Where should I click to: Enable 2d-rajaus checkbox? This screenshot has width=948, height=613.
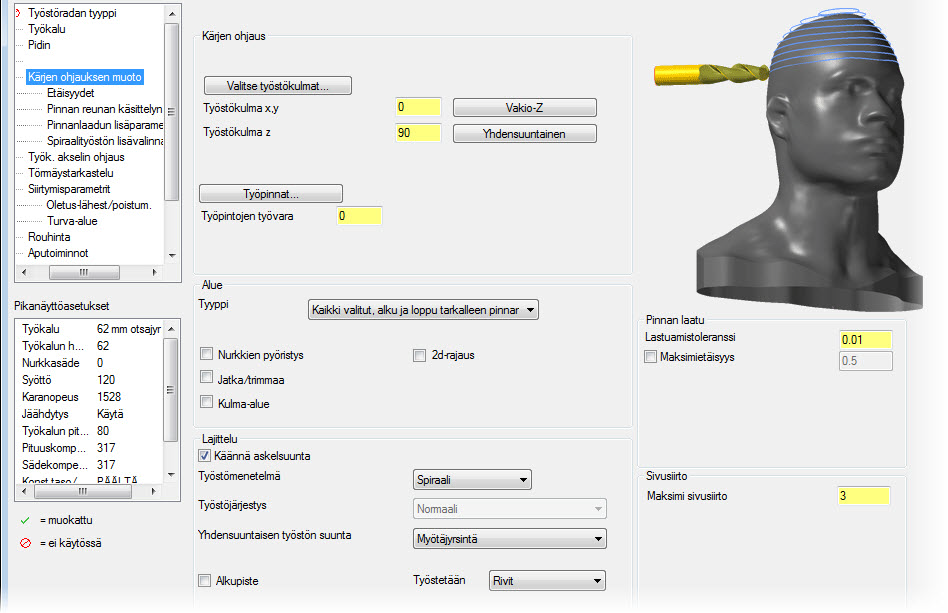(420, 355)
